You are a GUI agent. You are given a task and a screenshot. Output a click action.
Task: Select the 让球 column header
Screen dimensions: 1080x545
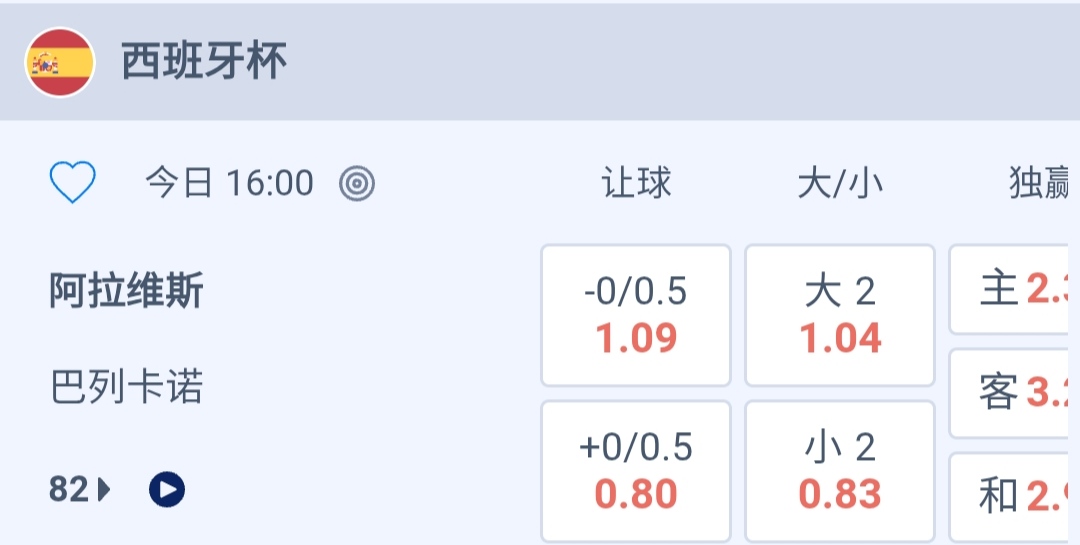tap(636, 183)
